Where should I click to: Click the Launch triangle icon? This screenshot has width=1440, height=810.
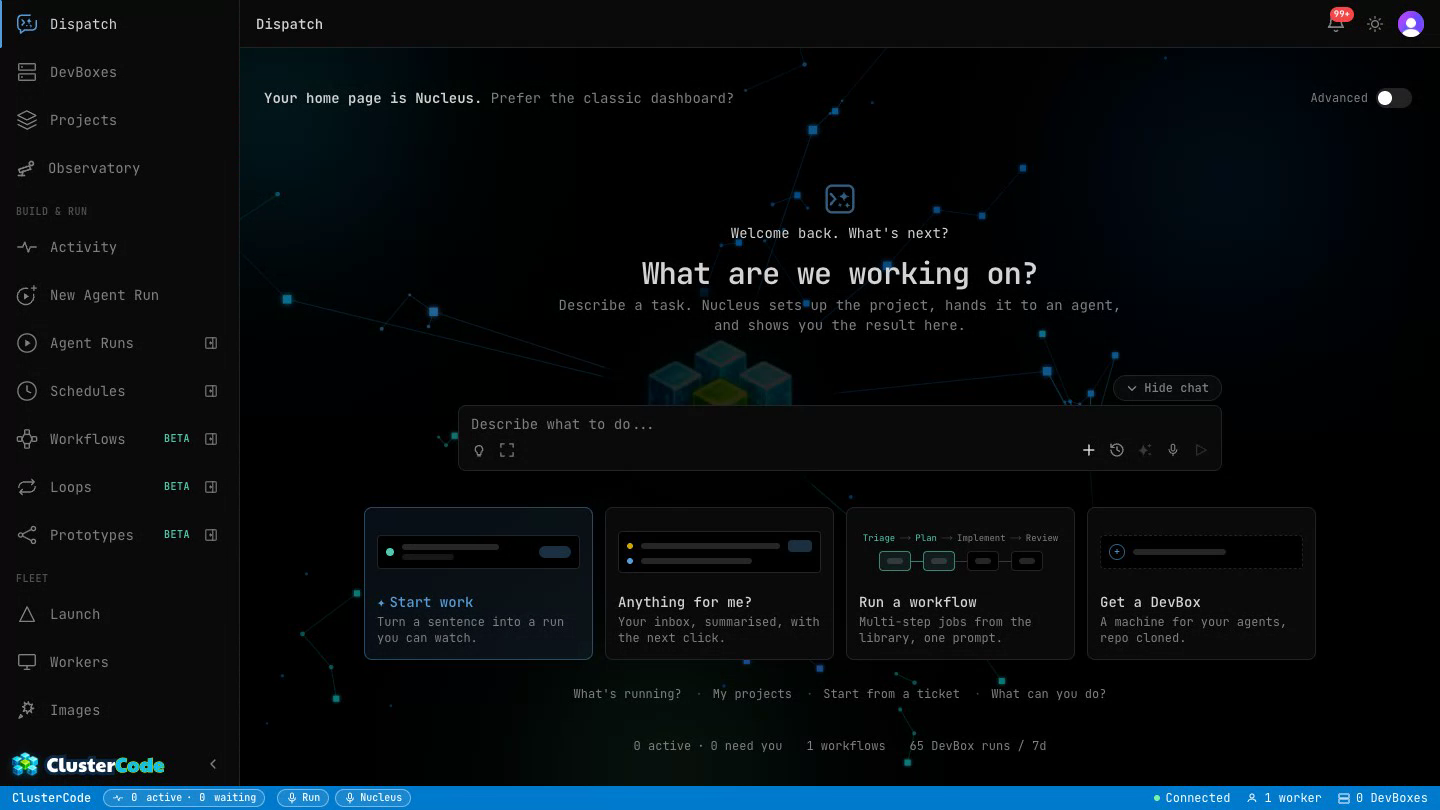pos(27,614)
